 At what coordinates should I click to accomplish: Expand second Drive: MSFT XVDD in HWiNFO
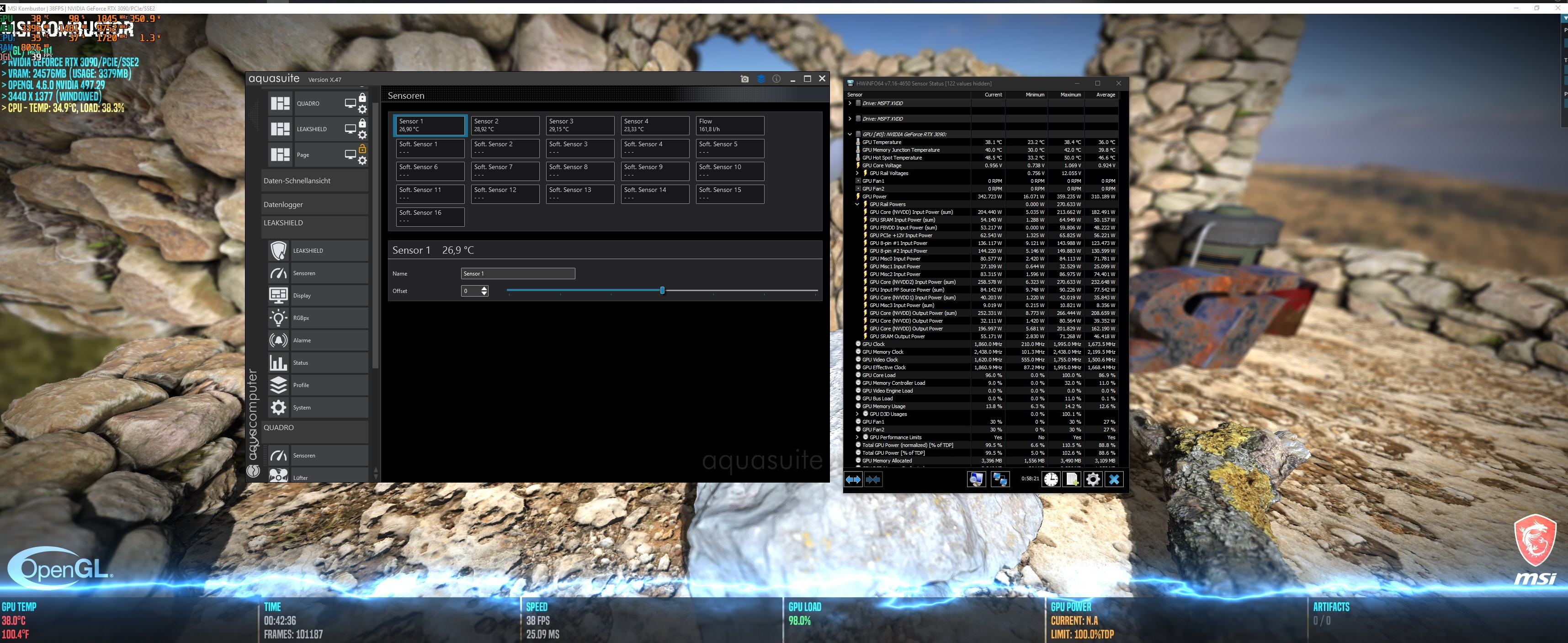(x=850, y=119)
